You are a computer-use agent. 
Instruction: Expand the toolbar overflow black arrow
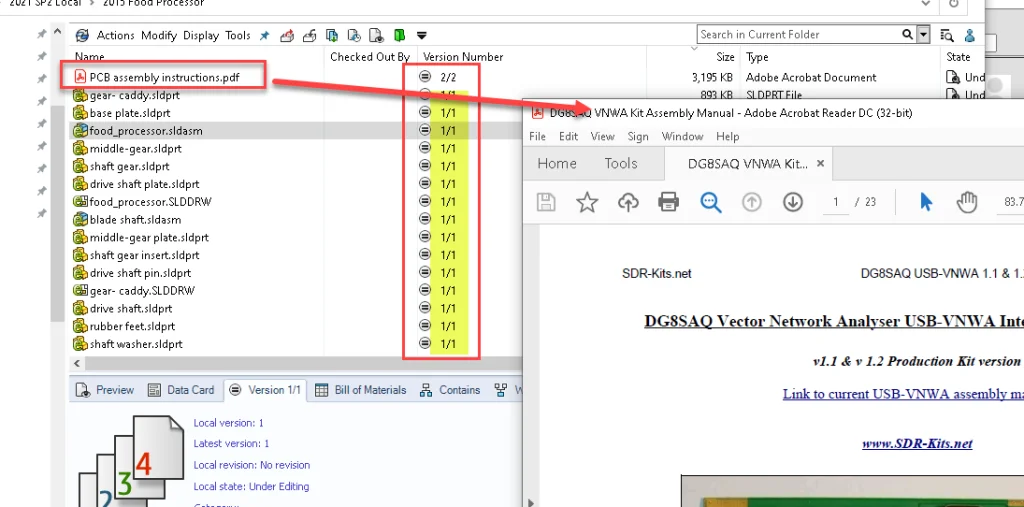[x=421, y=36]
